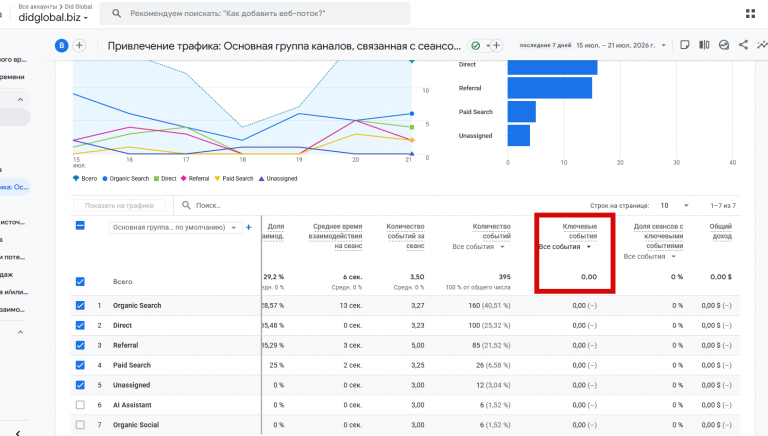Click the customize report note icon
Viewport: 768px width, 436px height.
tap(685, 45)
